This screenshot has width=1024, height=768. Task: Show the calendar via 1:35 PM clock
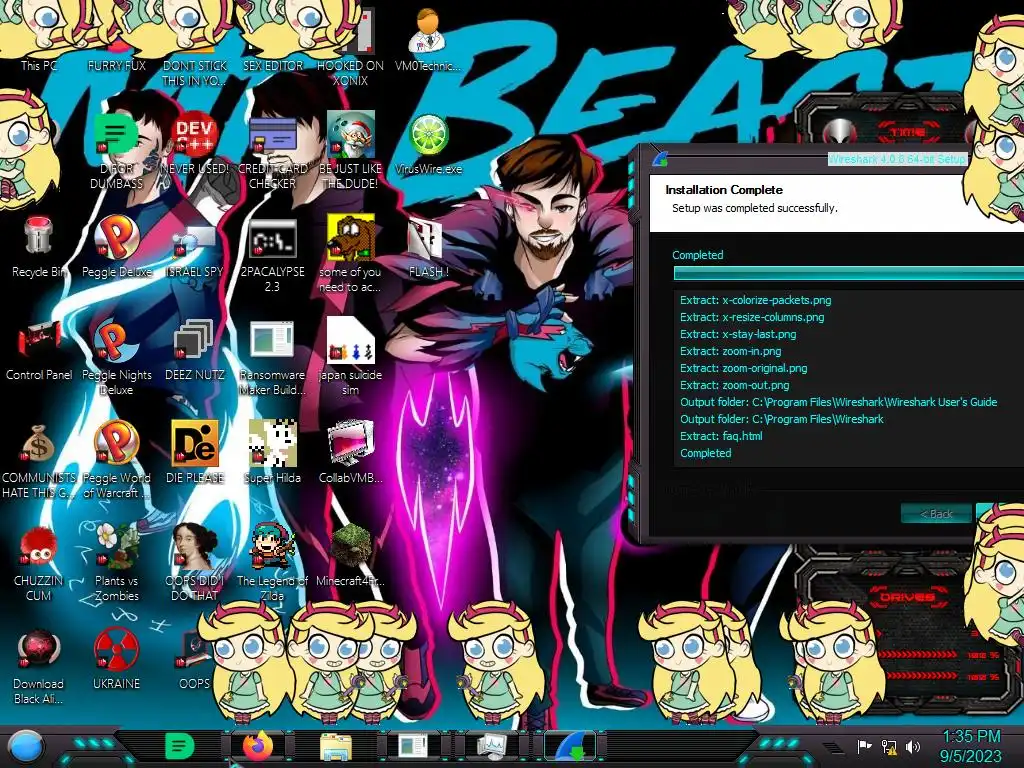coord(971,746)
